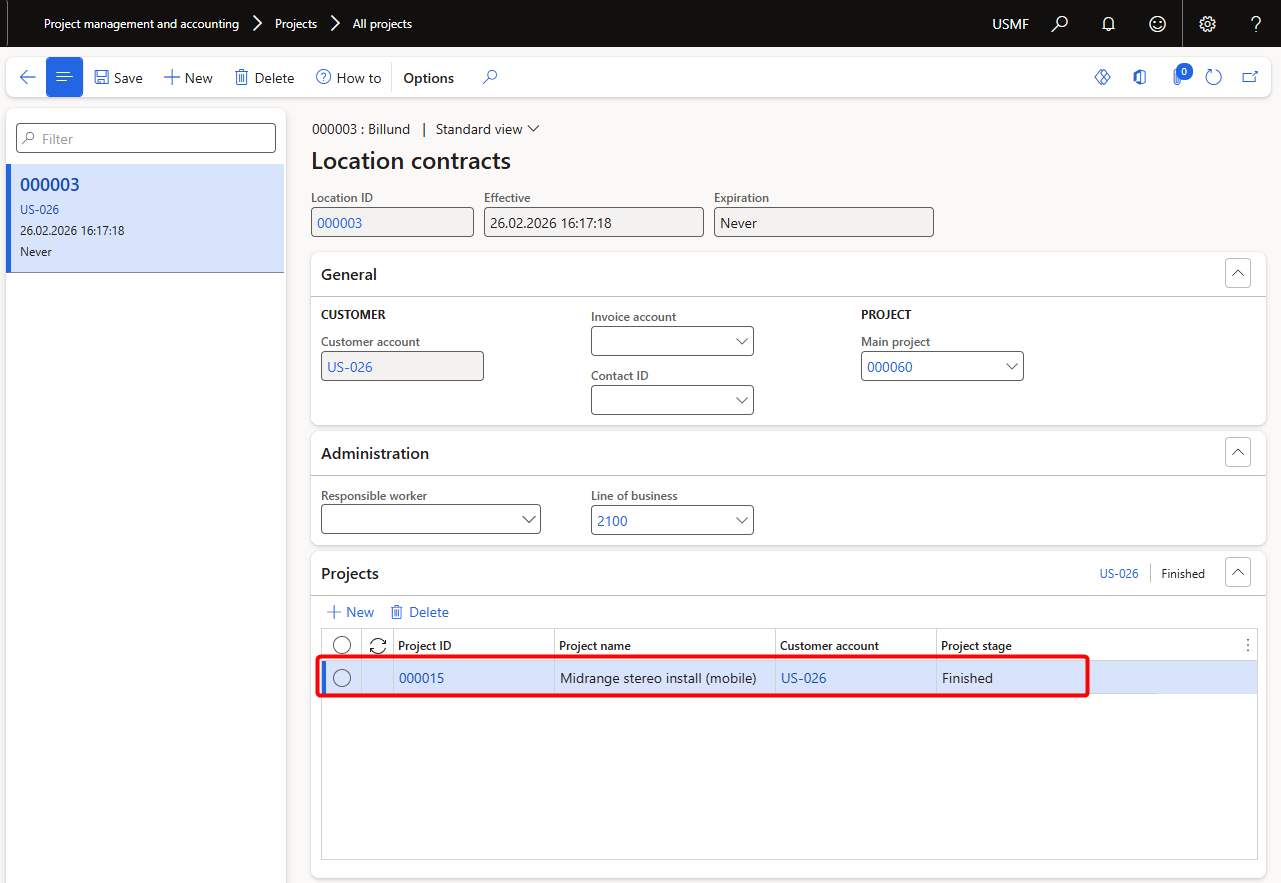Expand the Responsible worker dropdown

coord(528,520)
